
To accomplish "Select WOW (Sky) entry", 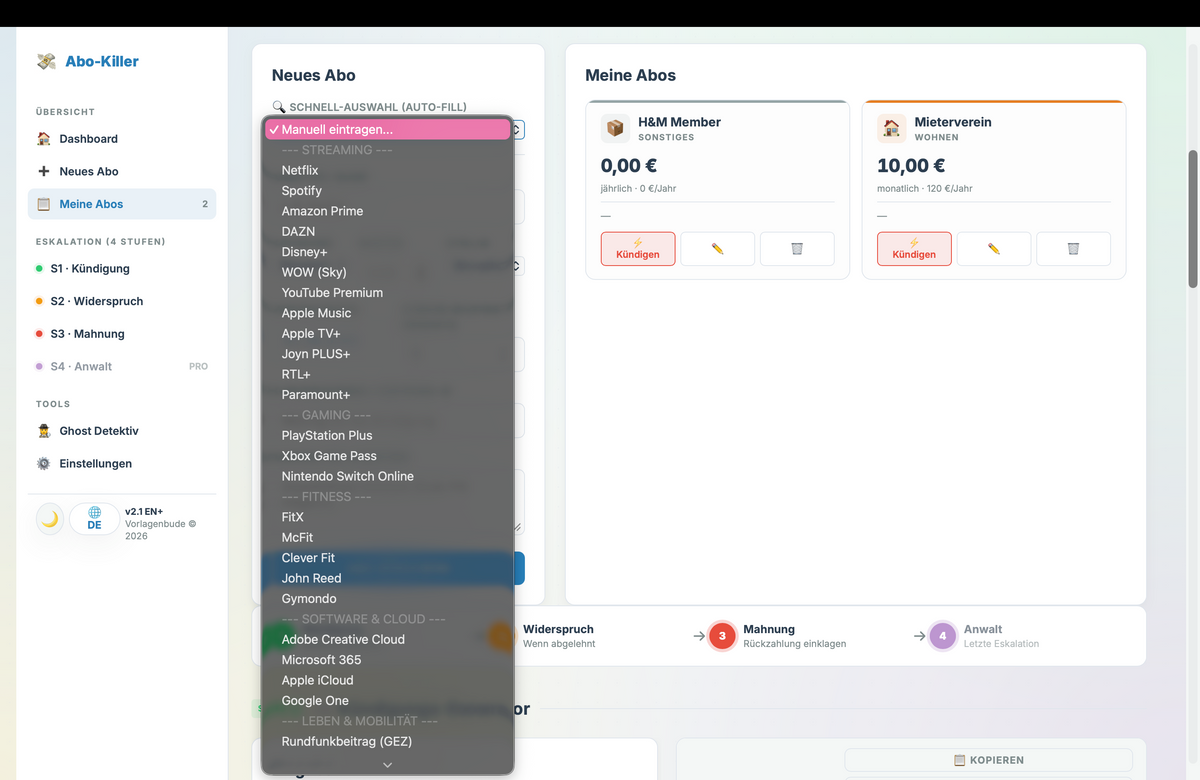I will 388,272.
